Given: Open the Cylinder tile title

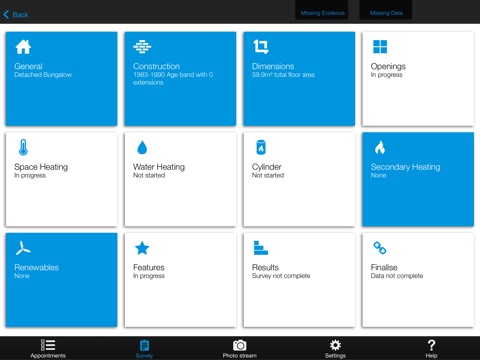Looking at the screenshot, I should click(x=267, y=167).
